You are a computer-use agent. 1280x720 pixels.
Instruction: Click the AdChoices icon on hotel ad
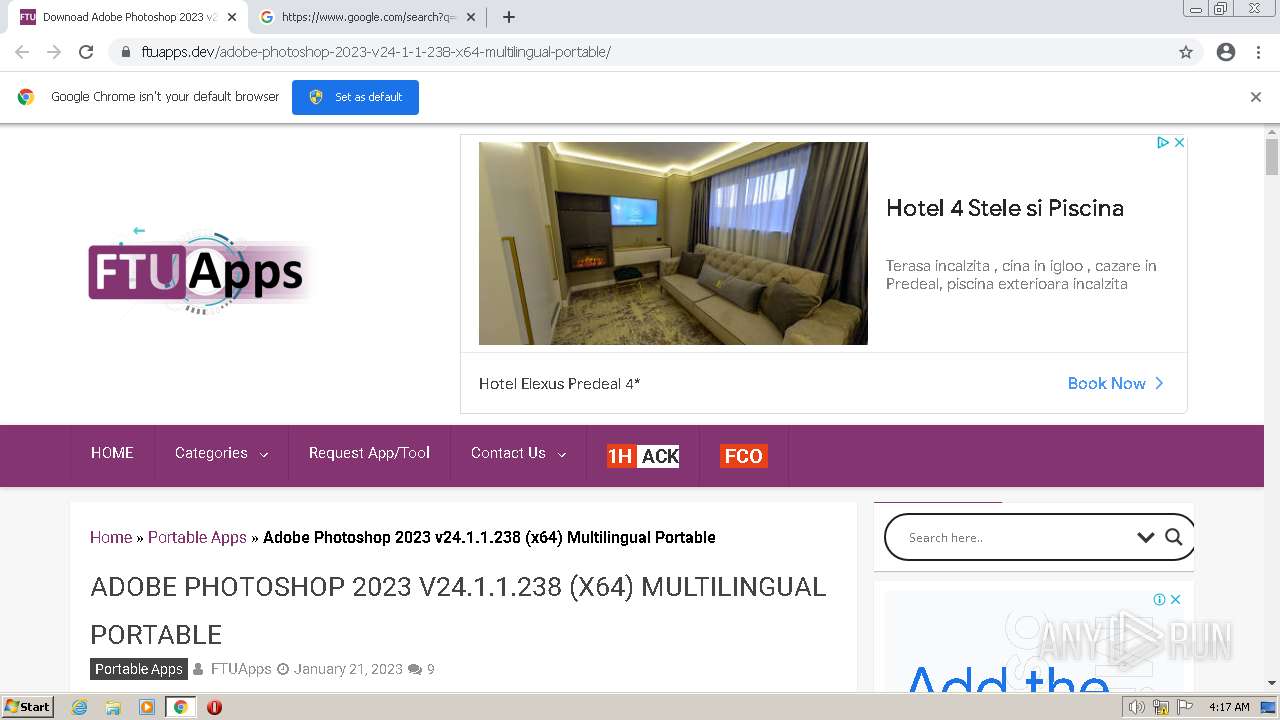pyautogui.click(x=1163, y=143)
